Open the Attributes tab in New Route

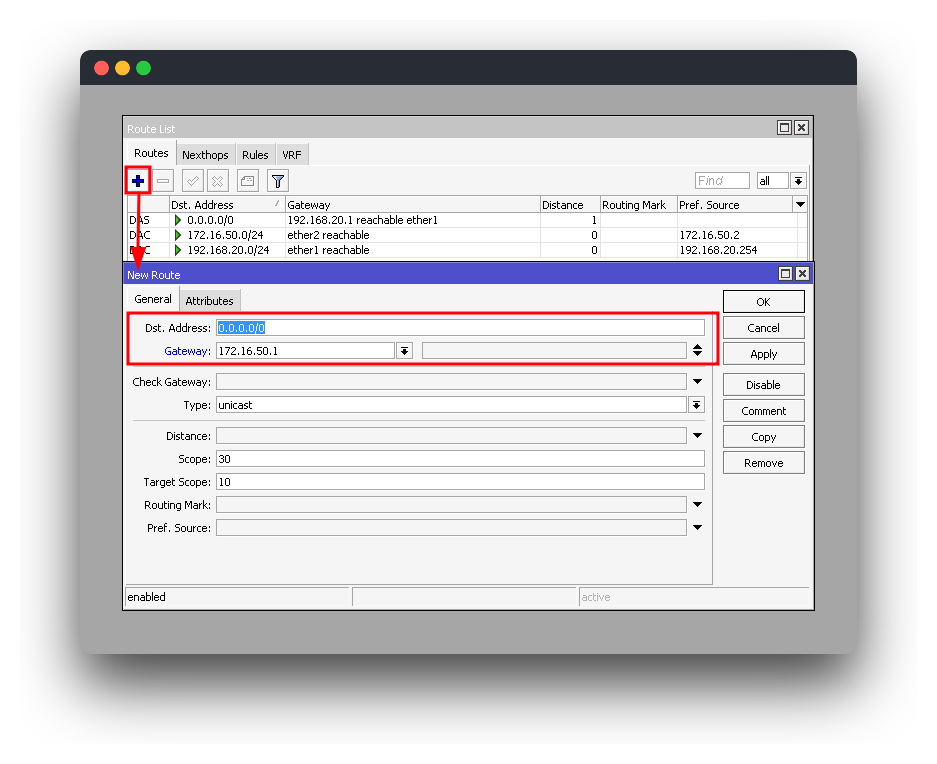coord(210,301)
